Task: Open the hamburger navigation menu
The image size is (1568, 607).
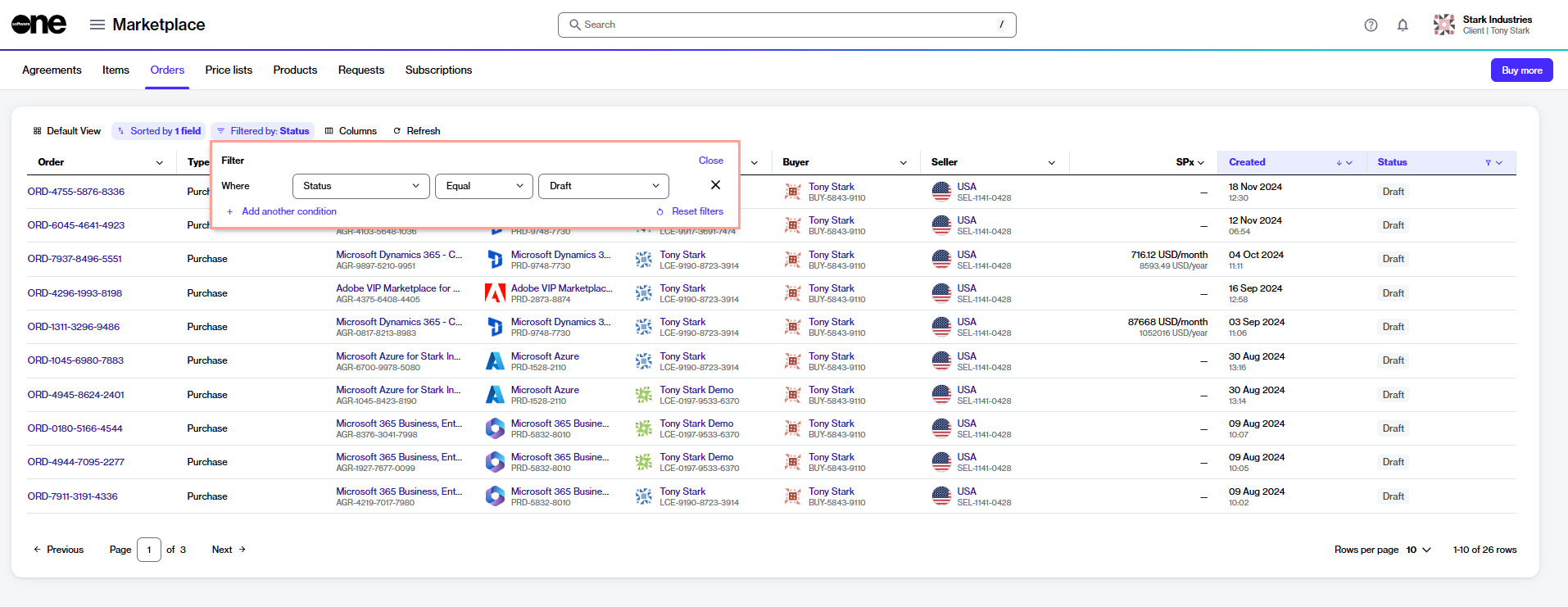Action: coord(97,25)
